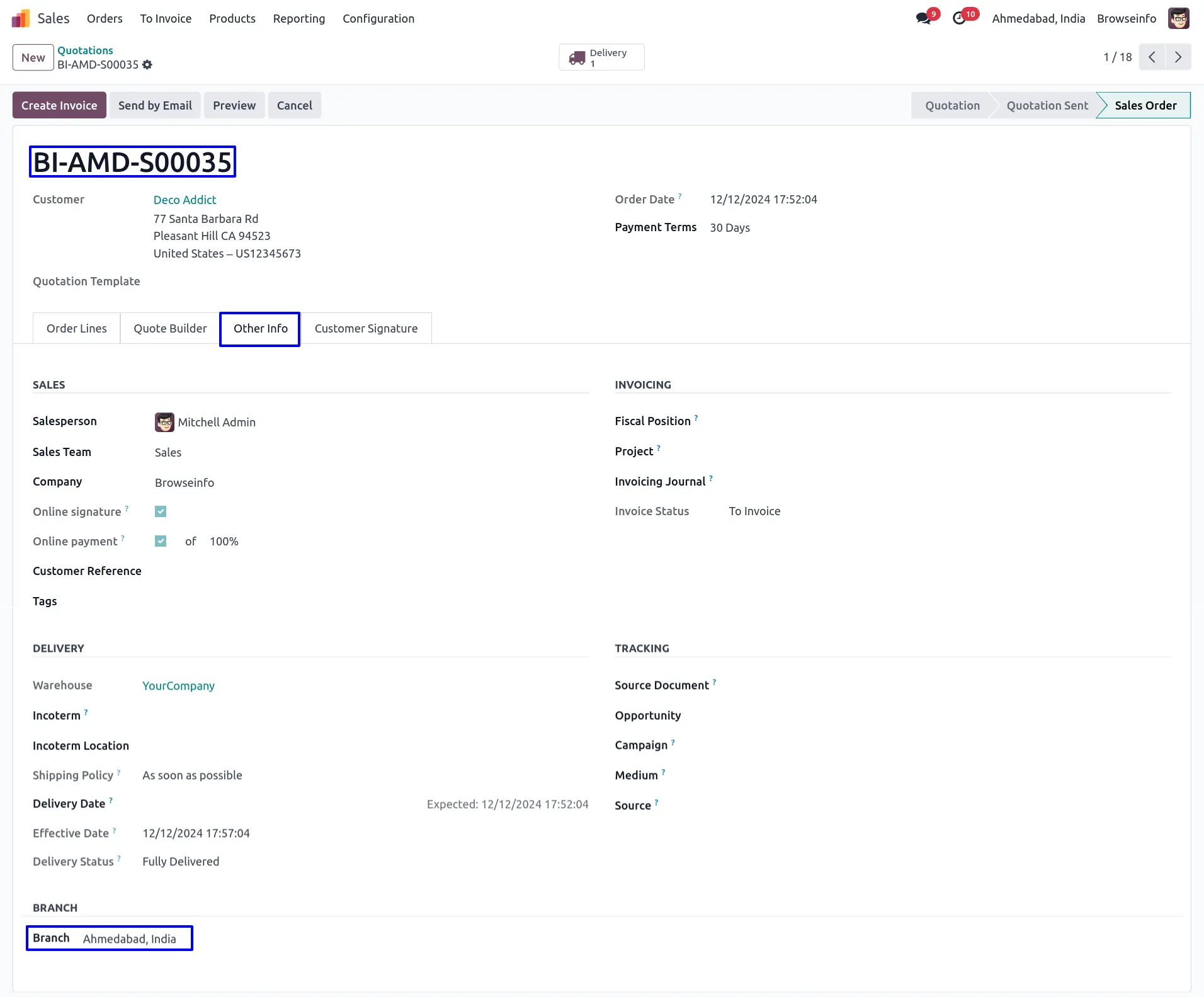Image resolution: width=1204 pixels, height=997 pixels.
Task: Click the Online payment 100% field
Action: pos(224,541)
